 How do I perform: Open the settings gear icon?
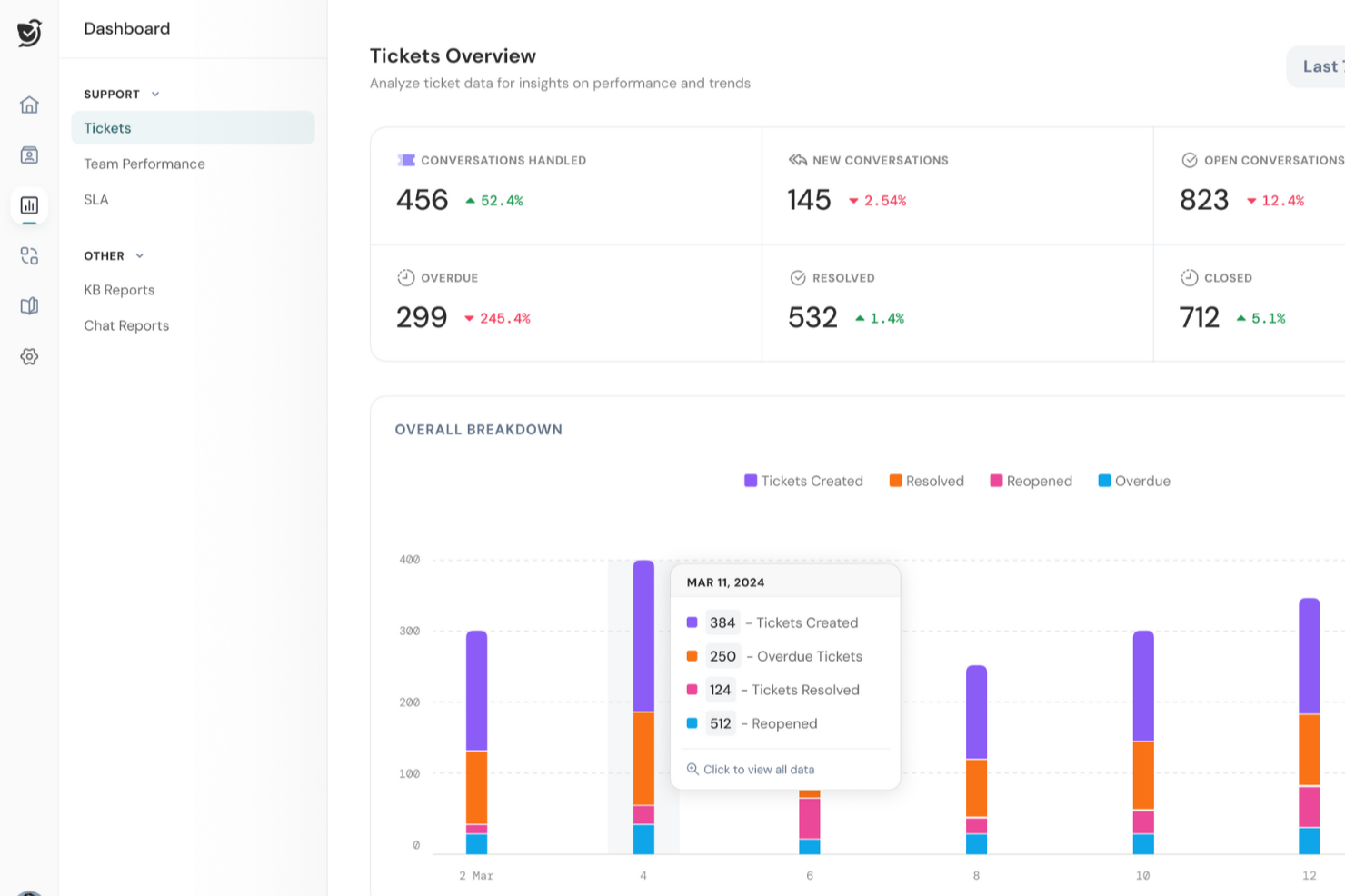point(29,356)
